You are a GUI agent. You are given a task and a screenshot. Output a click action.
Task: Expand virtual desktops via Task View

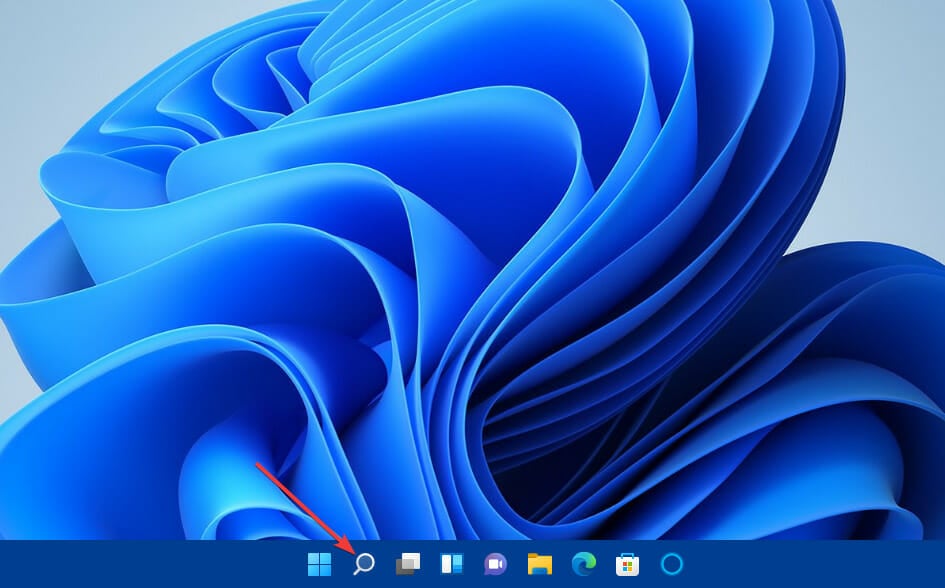(406, 565)
